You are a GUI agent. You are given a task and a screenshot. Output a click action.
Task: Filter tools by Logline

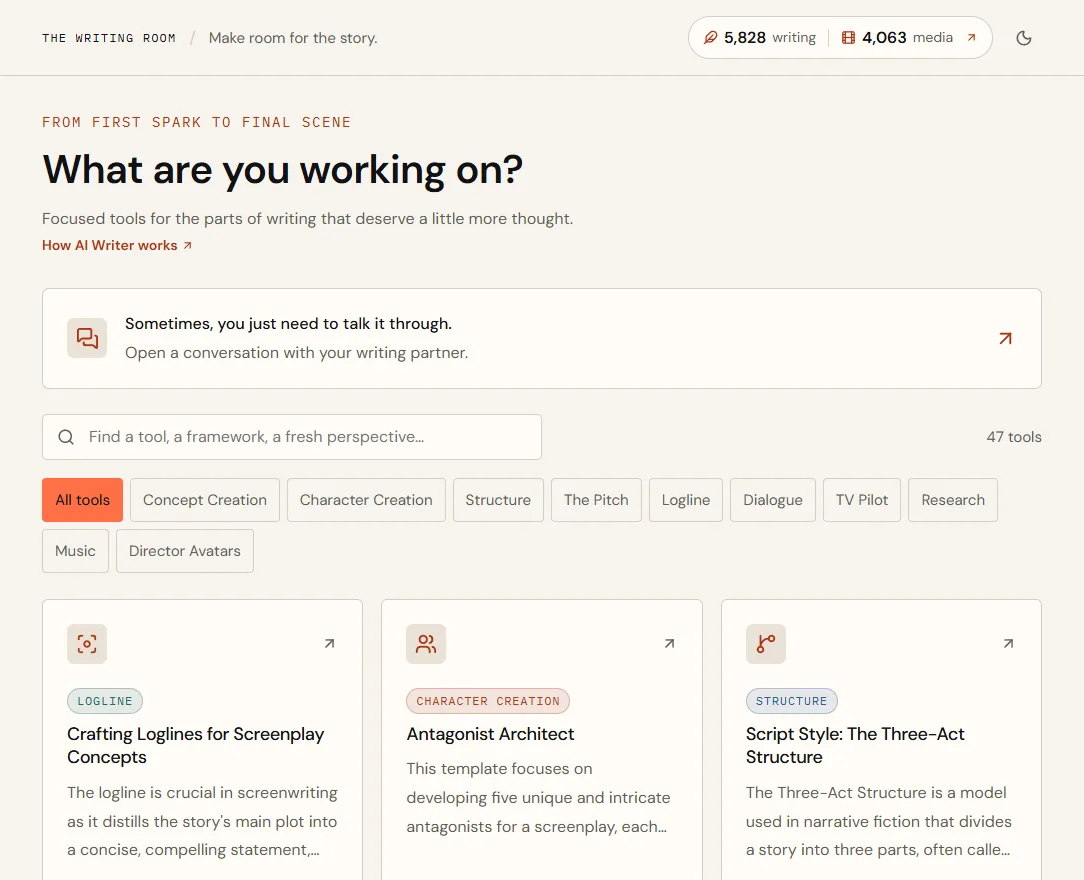click(x=686, y=500)
